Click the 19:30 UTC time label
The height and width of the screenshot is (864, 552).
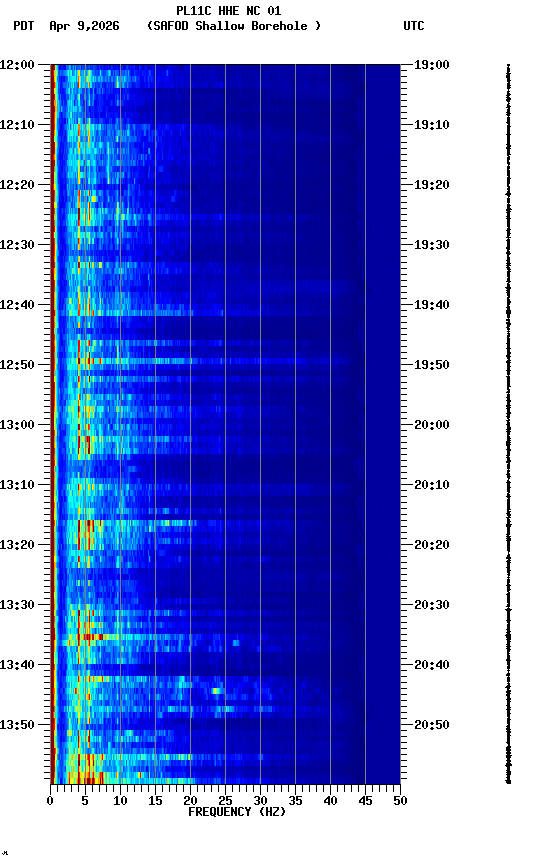[x=432, y=245]
